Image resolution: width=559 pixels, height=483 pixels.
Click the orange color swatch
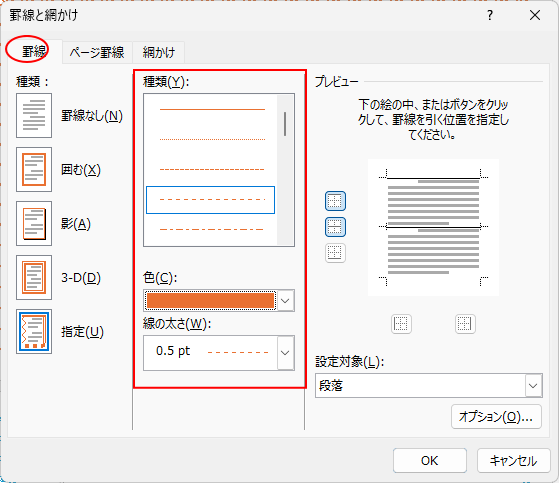[210, 300]
